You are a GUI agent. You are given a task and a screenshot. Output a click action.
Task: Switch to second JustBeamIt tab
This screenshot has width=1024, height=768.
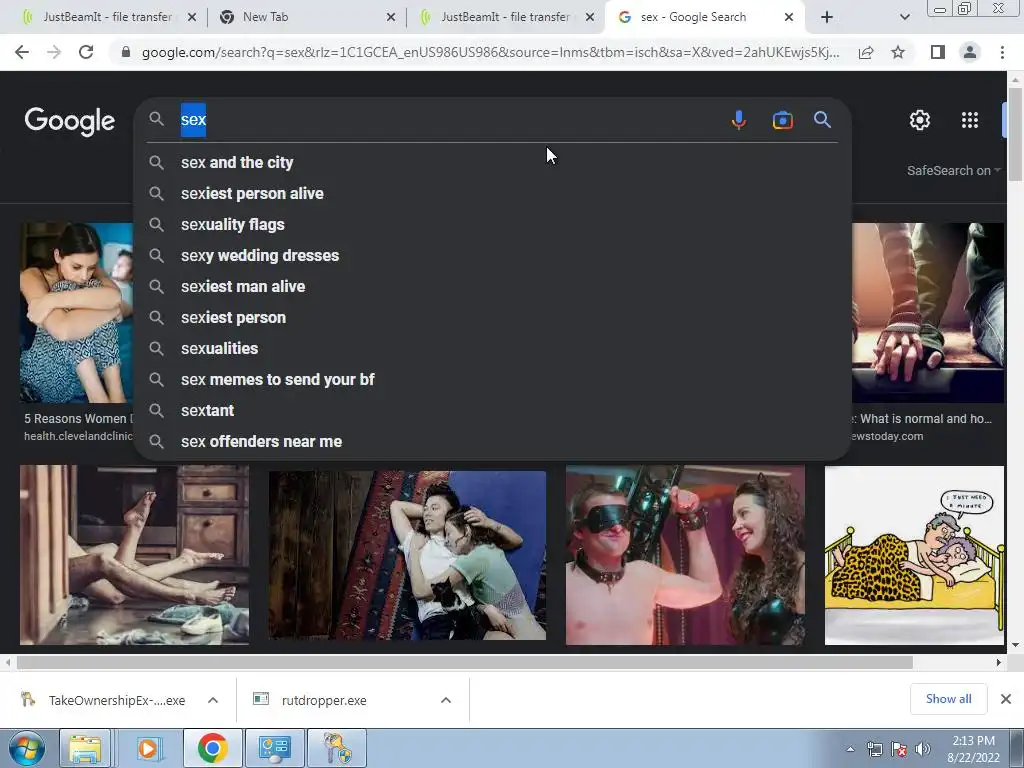click(x=503, y=17)
